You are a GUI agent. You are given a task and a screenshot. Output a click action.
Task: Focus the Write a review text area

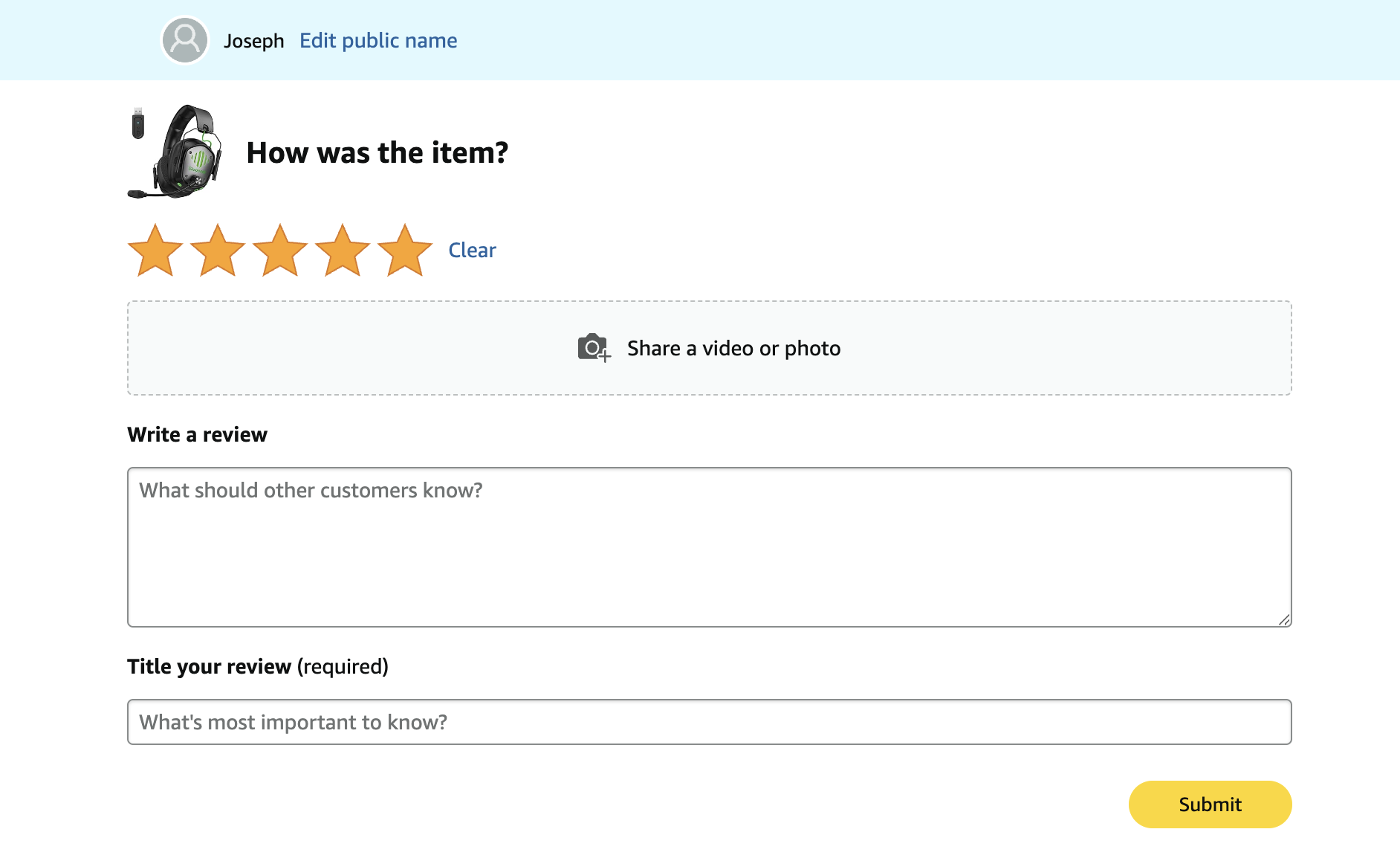click(710, 547)
